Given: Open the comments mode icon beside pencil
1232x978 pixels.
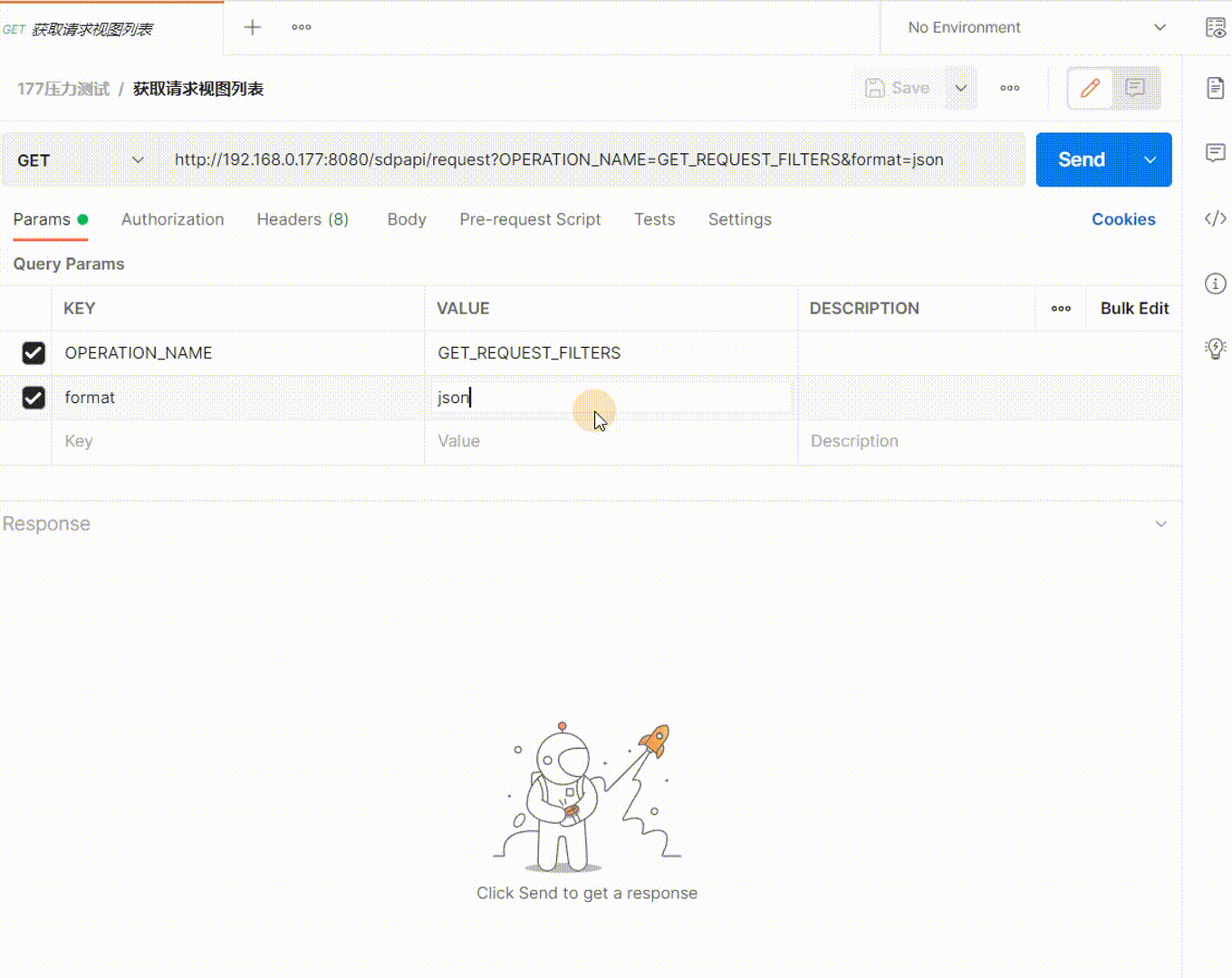Looking at the screenshot, I should point(1135,88).
